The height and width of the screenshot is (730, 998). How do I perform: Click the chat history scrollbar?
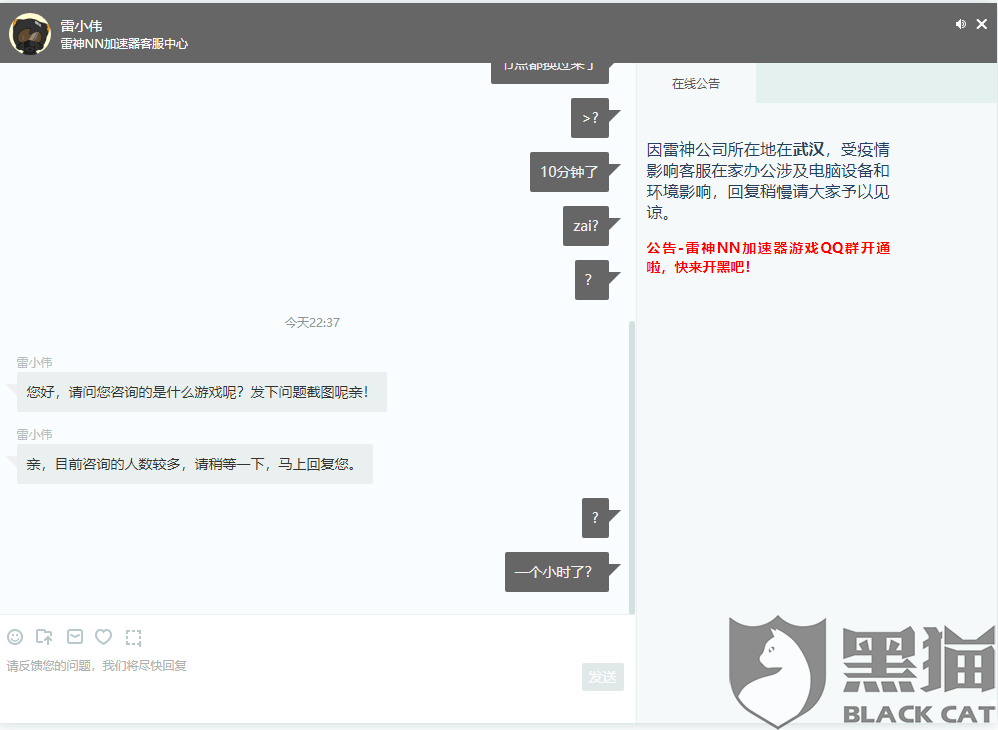(632, 468)
